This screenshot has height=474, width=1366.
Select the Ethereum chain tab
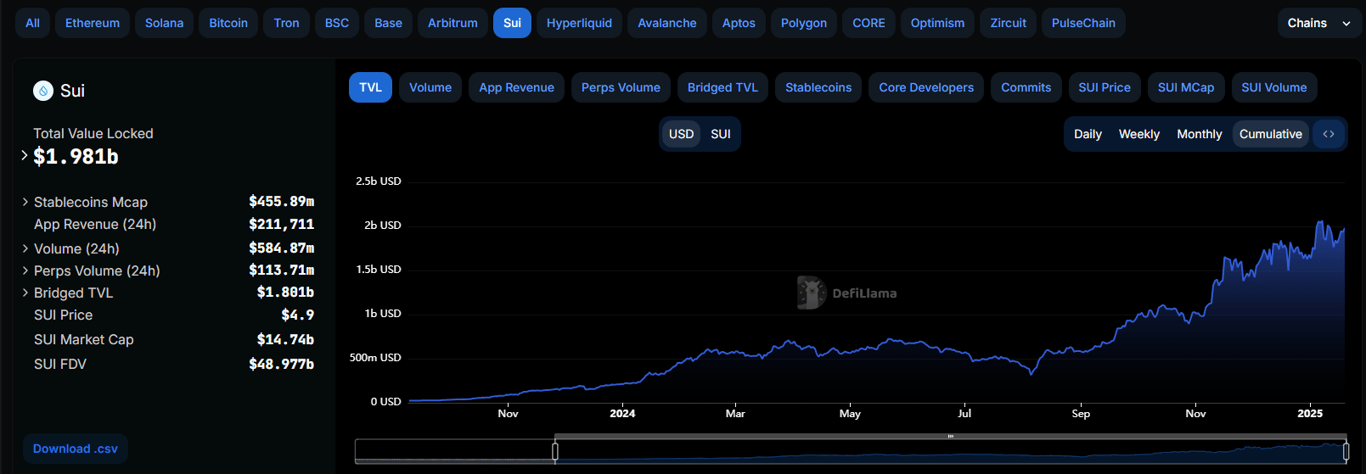point(92,23)
